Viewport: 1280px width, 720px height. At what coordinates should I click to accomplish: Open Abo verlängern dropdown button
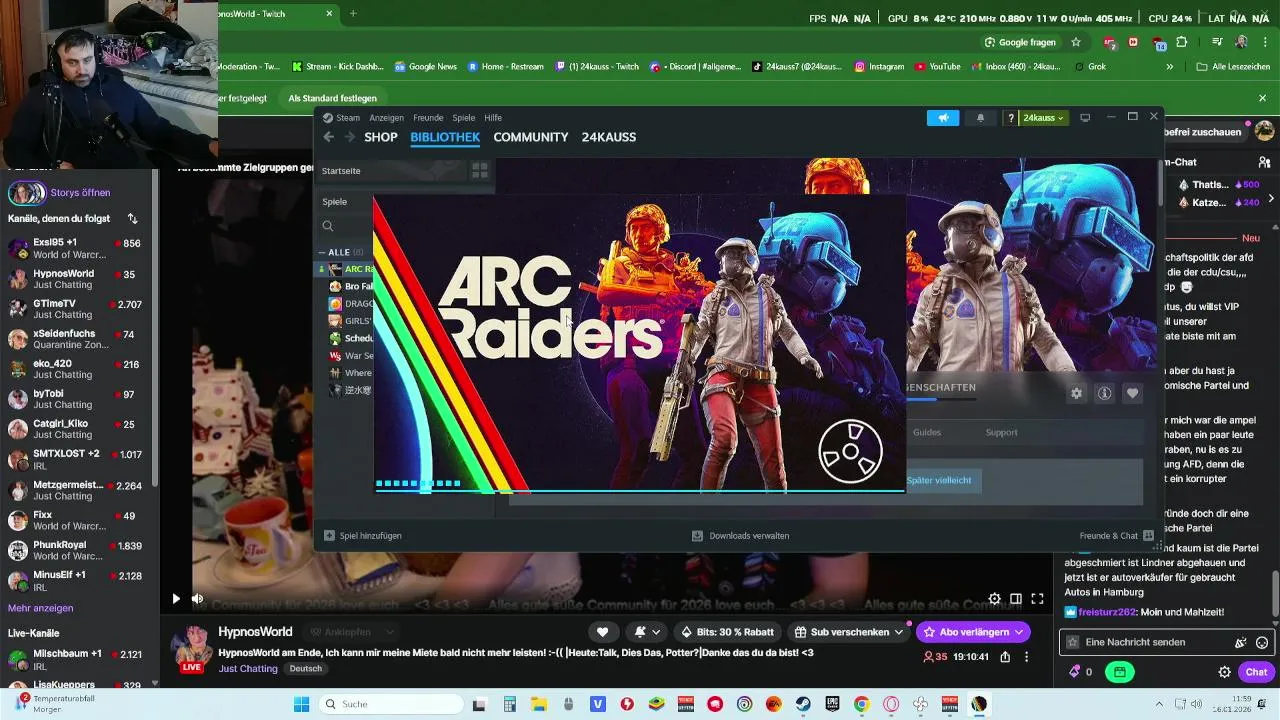[974, 632]
